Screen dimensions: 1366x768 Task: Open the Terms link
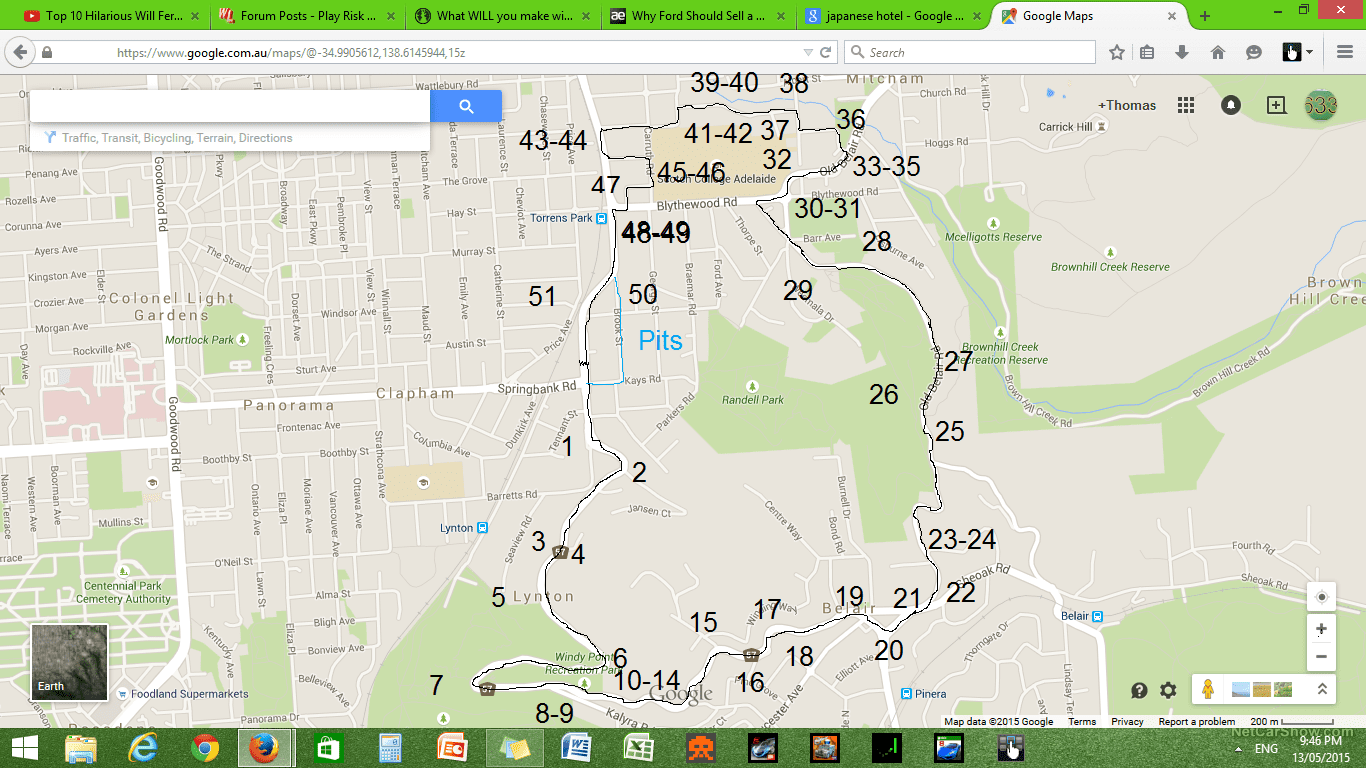tap(1082, 721)
